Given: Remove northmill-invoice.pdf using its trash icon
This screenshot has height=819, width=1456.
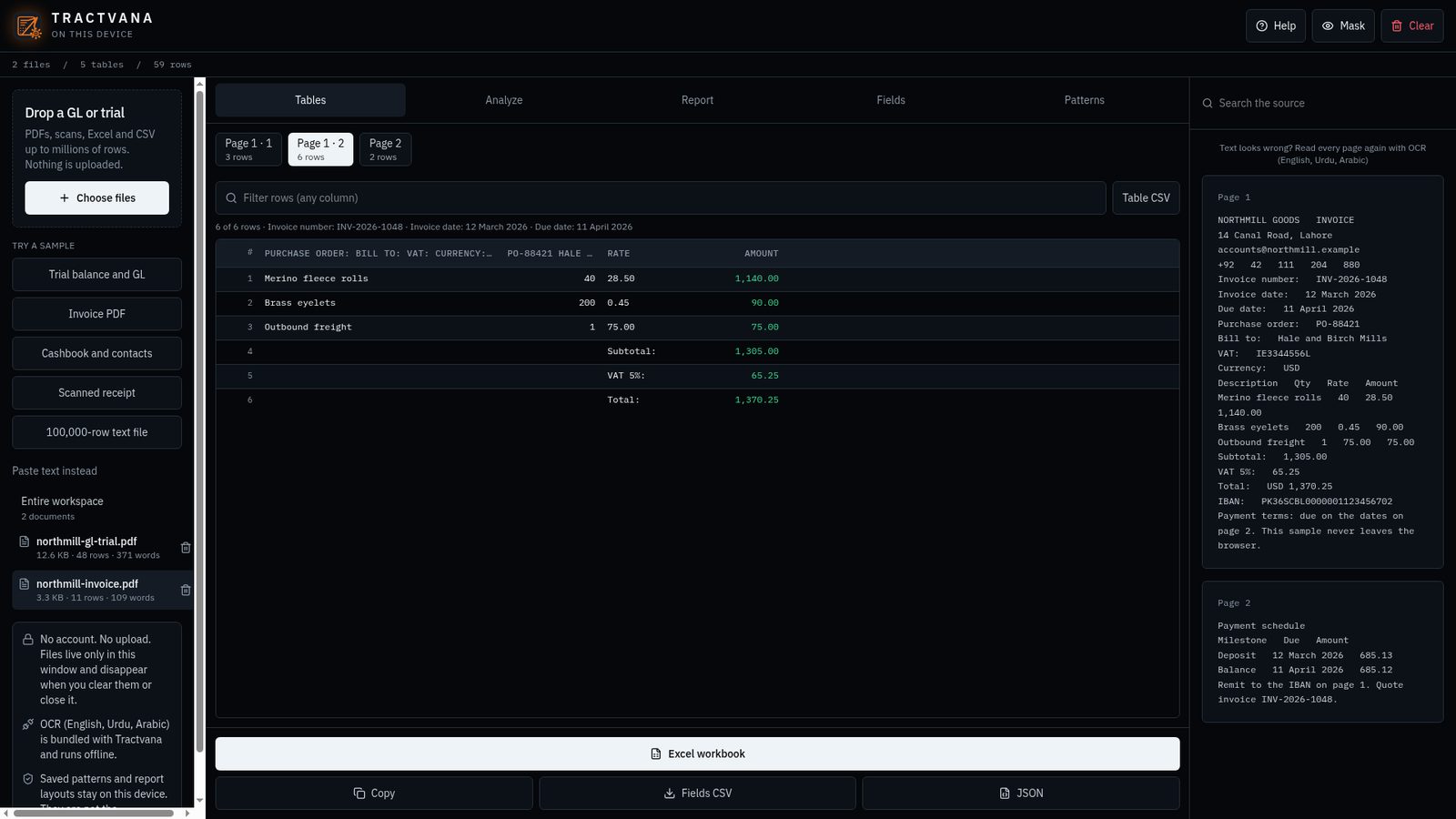Looking at the screenshot, I should coord(186,591).
